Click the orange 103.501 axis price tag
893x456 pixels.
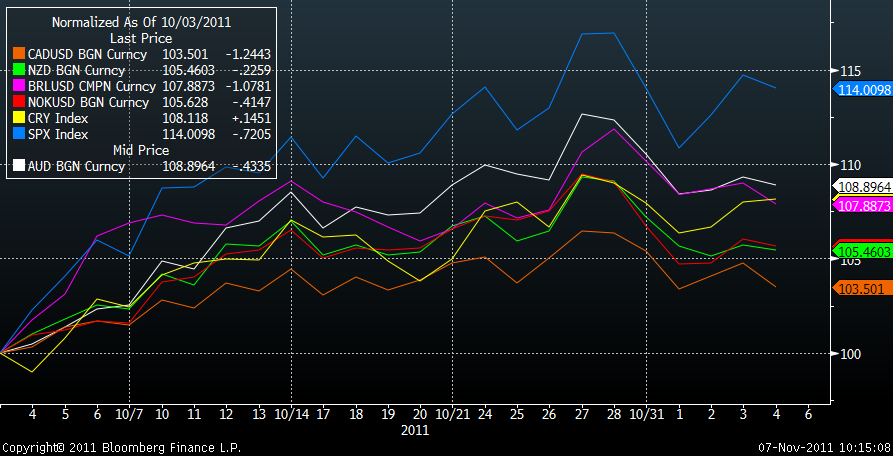[862, 288]
